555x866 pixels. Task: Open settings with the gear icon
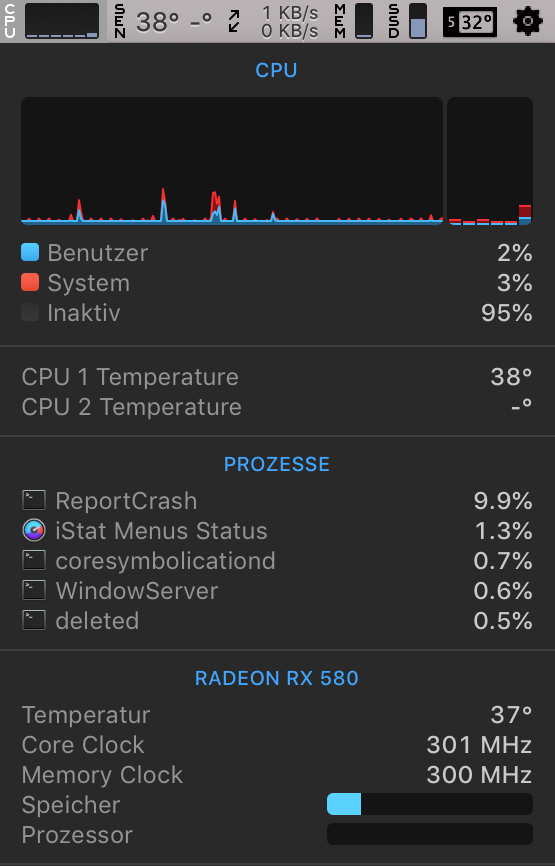point(528,22)
